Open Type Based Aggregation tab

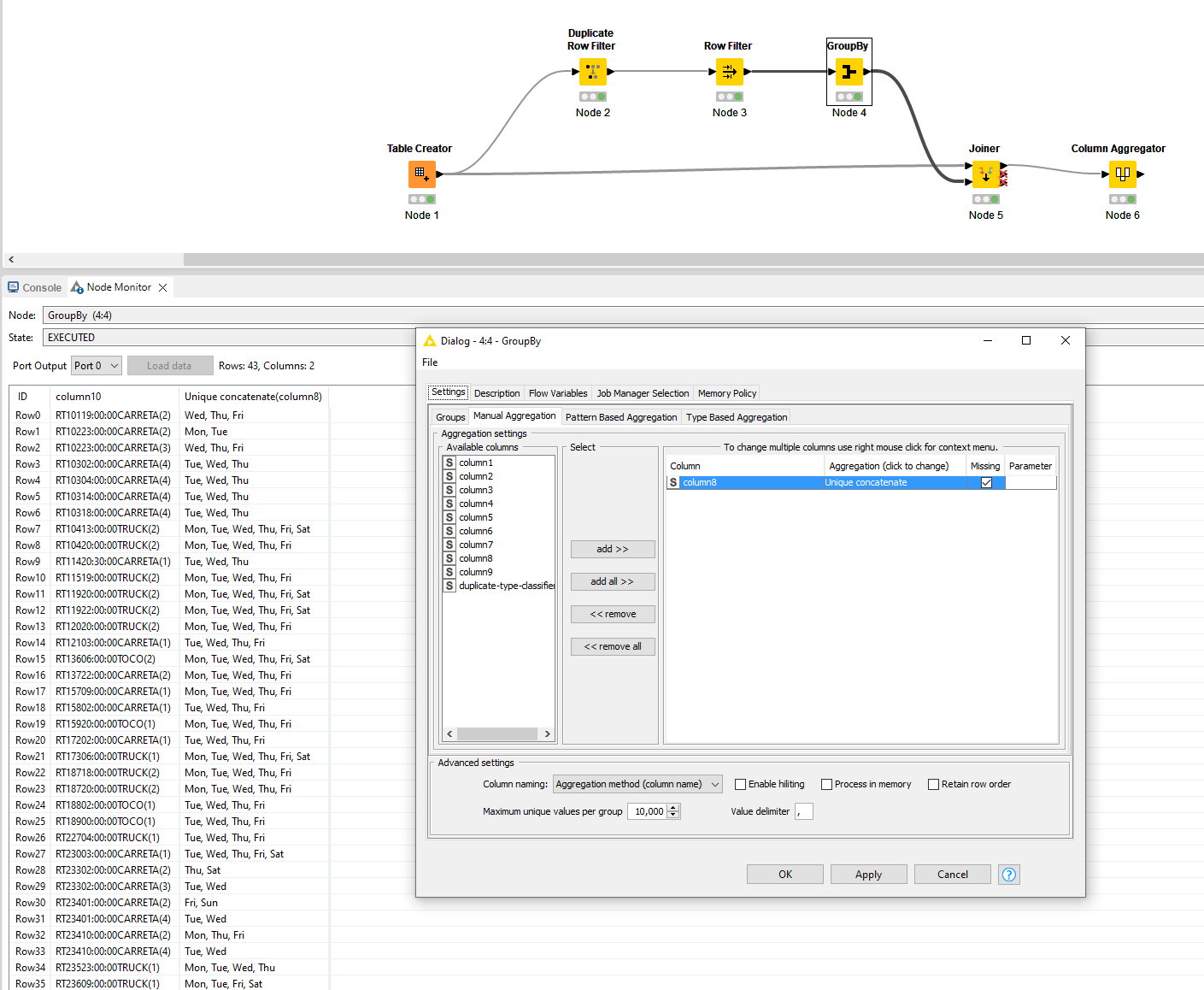(x=737, y=417)
